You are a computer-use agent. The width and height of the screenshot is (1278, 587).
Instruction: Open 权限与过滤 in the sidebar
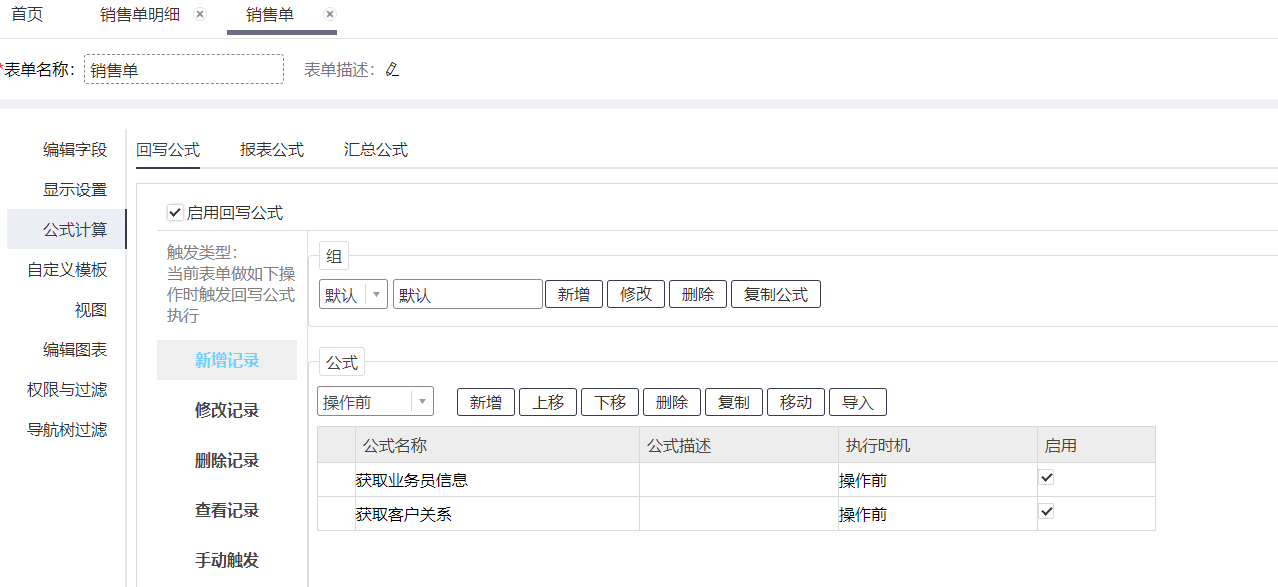pos(67,389)
